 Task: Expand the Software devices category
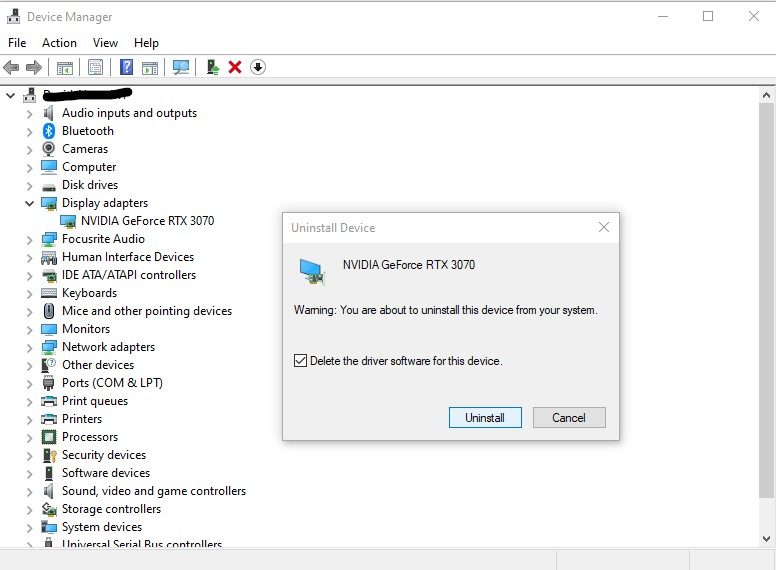[x=29, y=474]
